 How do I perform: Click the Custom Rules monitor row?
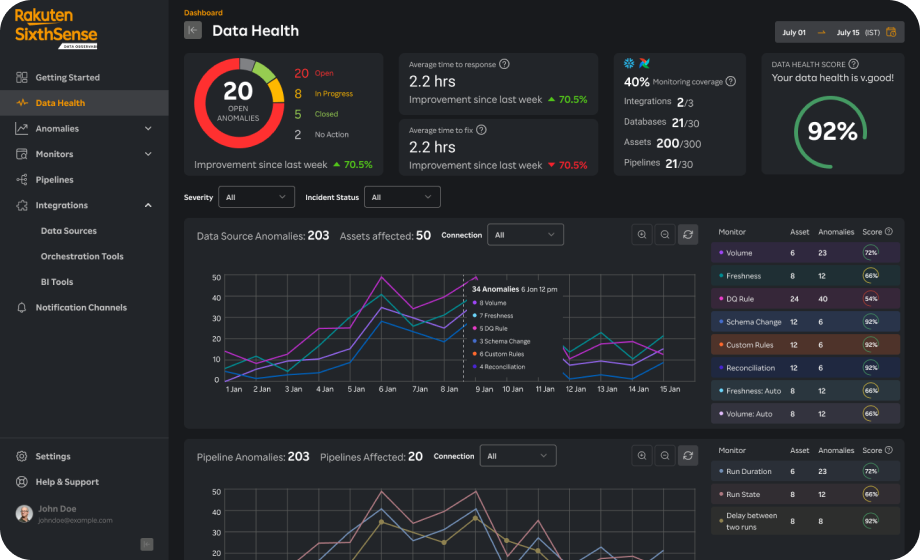[x=805, y=345]
